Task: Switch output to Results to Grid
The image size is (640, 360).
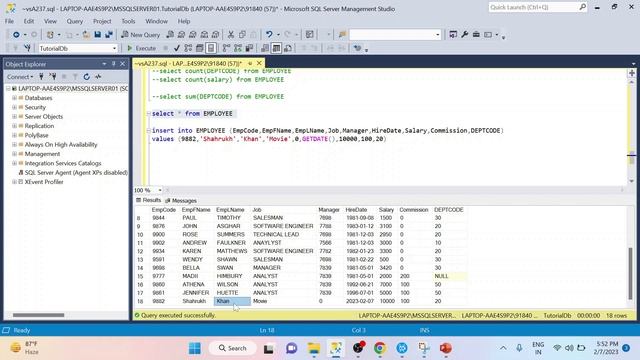Action: click(x=276, y=48)
